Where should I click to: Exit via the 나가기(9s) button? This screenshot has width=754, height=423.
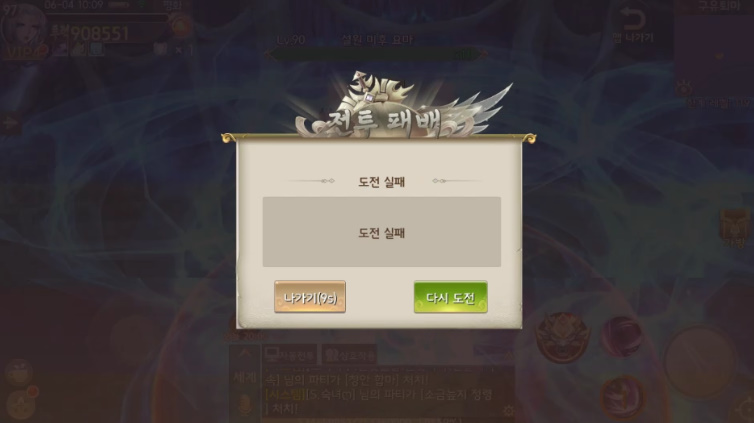(x=310, y=297)
